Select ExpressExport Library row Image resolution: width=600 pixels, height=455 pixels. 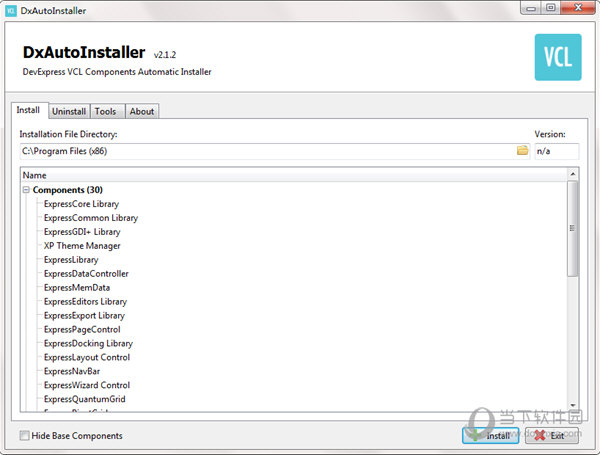click(x=85, y=315)
